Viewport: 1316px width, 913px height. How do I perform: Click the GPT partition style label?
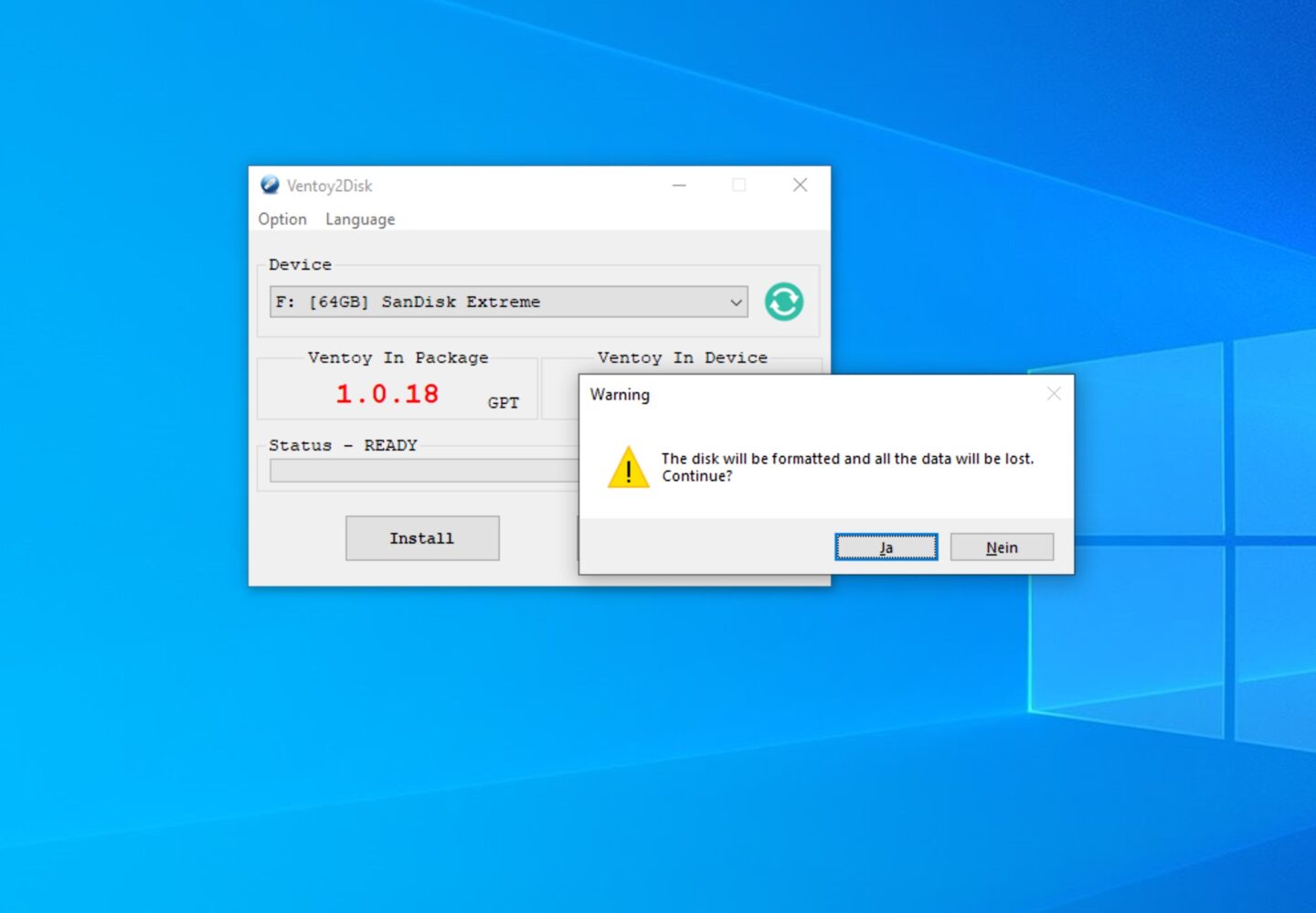[x=503, y=403]
